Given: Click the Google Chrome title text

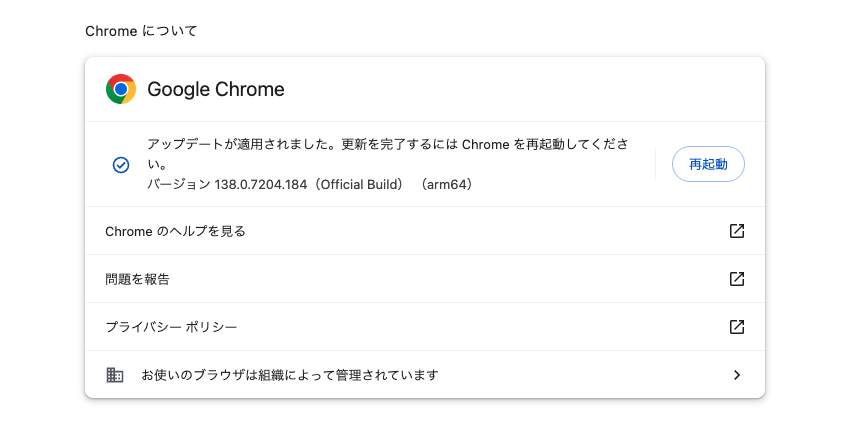Looking at the screenshot, I should (x=216, y=89).
